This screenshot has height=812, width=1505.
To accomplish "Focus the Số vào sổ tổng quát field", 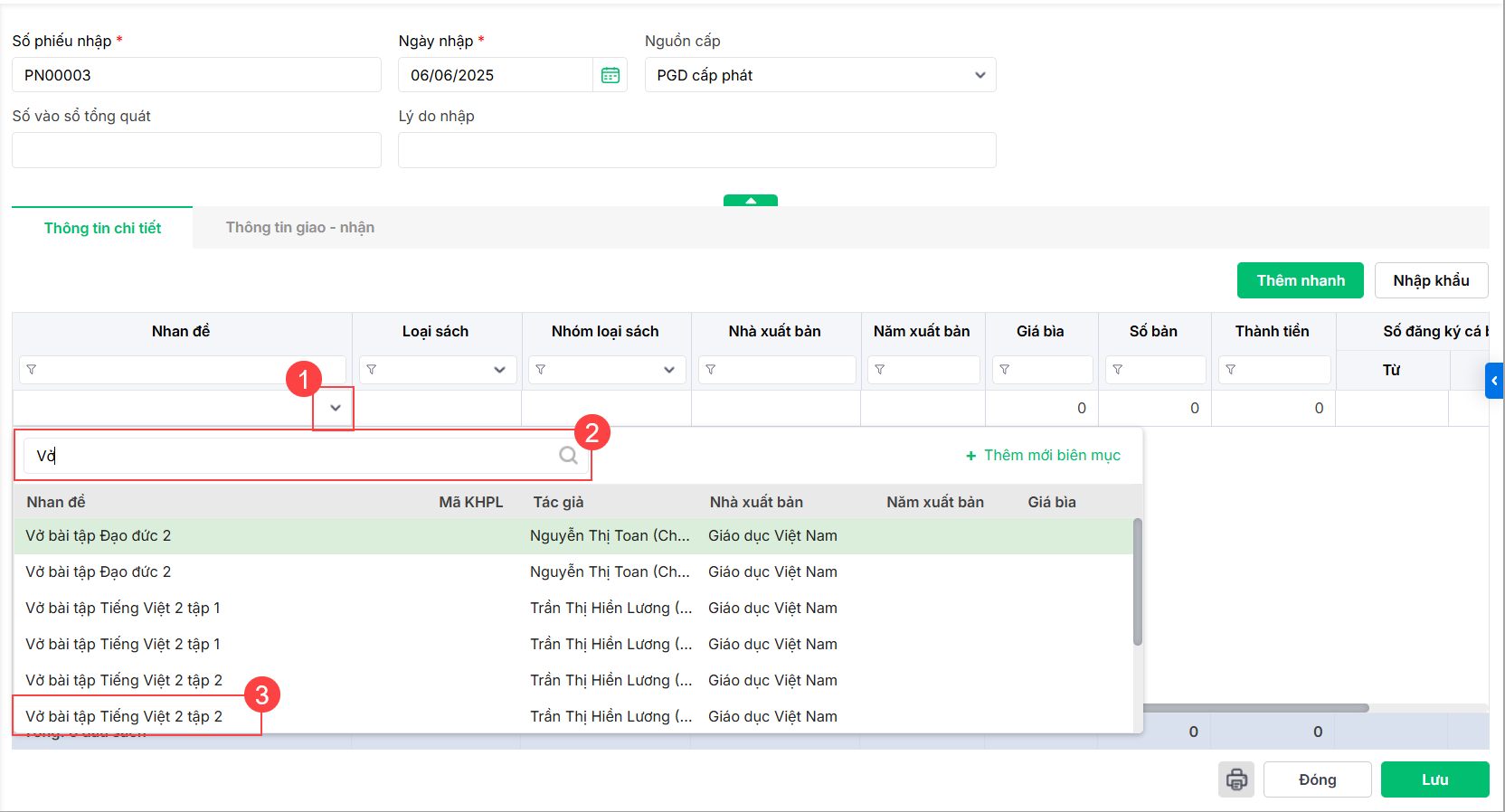I will (196, 150).
